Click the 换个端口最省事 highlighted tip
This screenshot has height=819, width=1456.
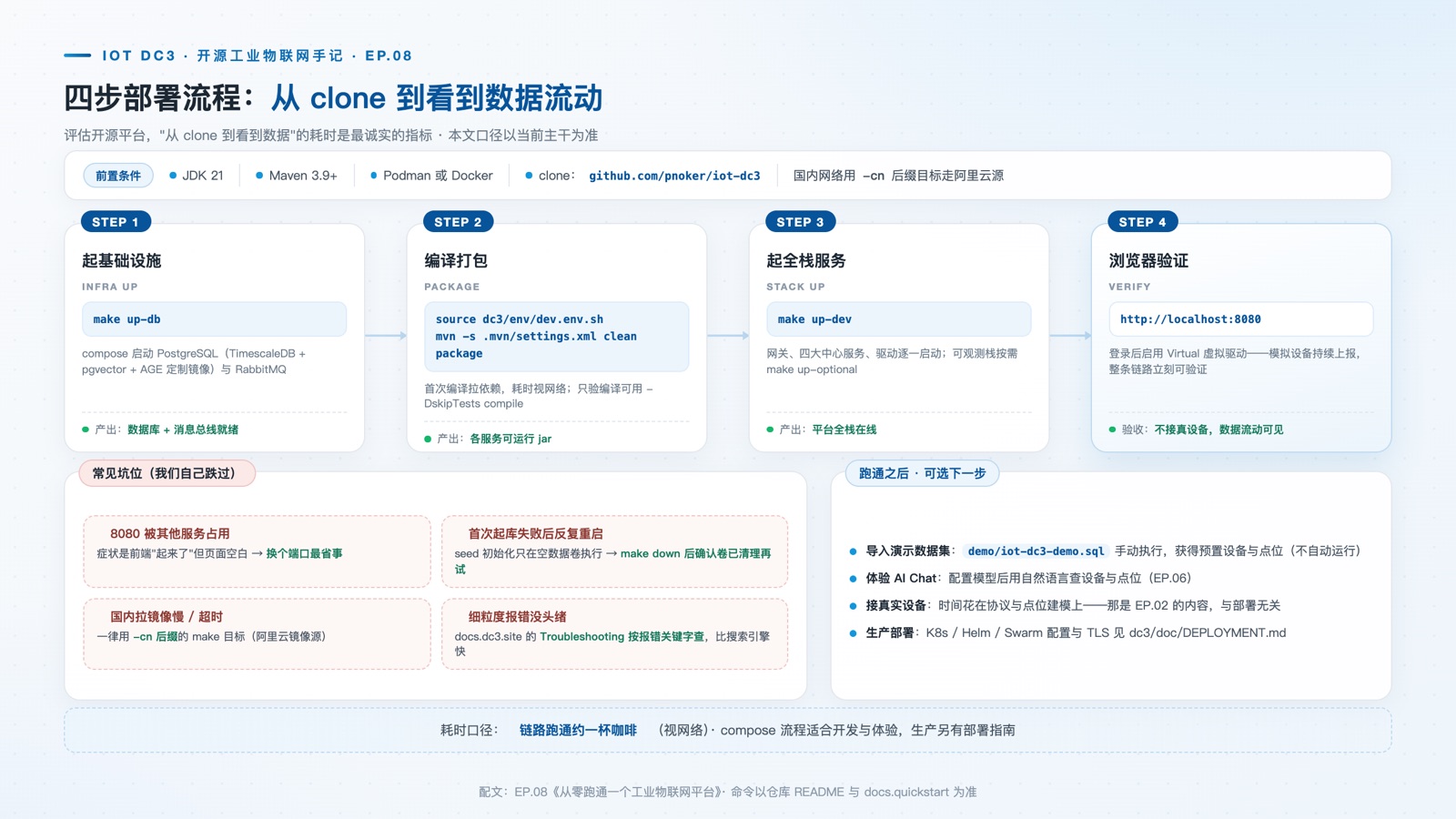click(304, 553)
